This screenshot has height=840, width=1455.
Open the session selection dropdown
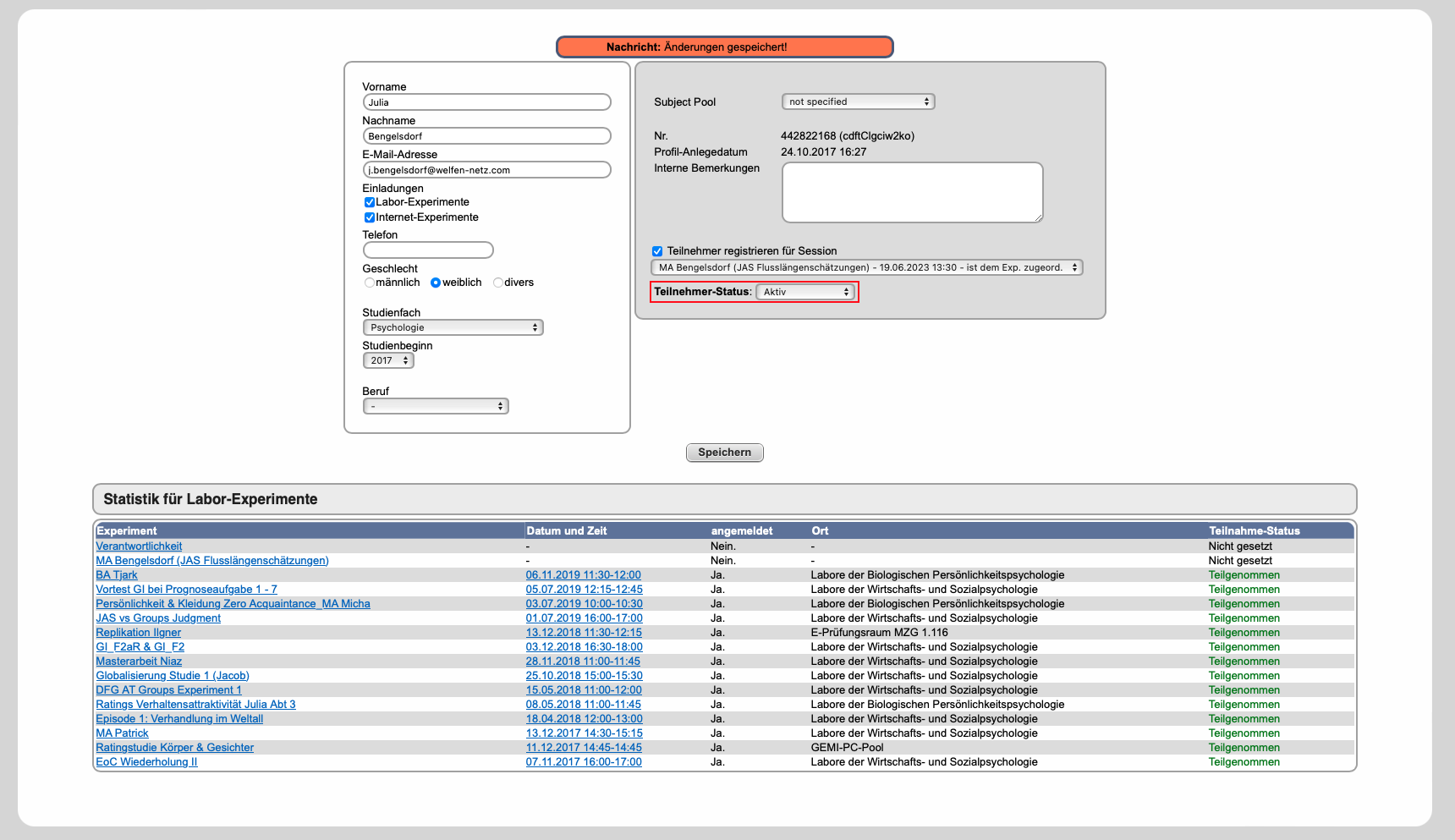coord(866,267)
